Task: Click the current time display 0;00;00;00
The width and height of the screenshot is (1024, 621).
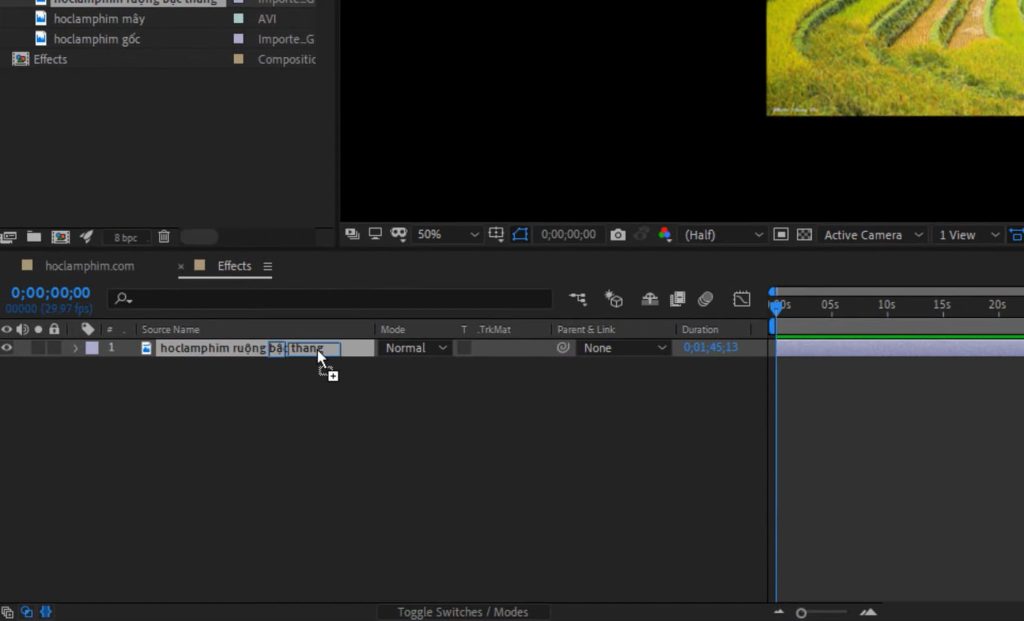Action: 50,292
